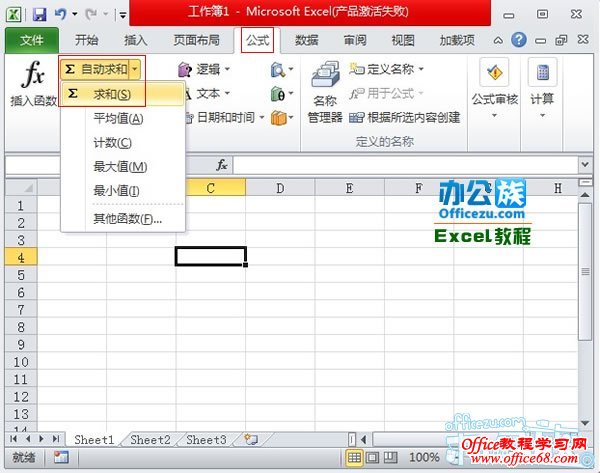The image size is (600, 473).
Task: Choose 求和(S) from the AutoSum menu
Action: [123, 94]
